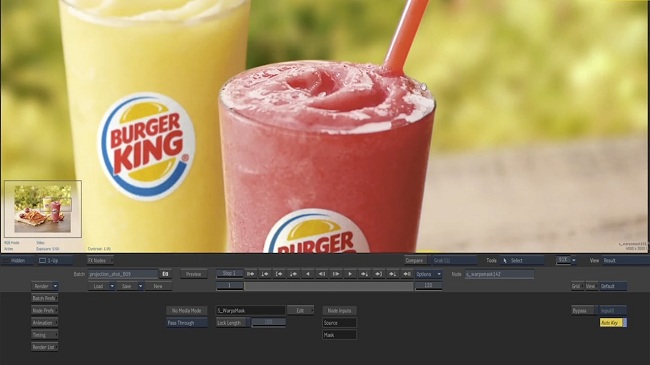
Task: Open the Batch Prefs panel
Action: point(45,298)
